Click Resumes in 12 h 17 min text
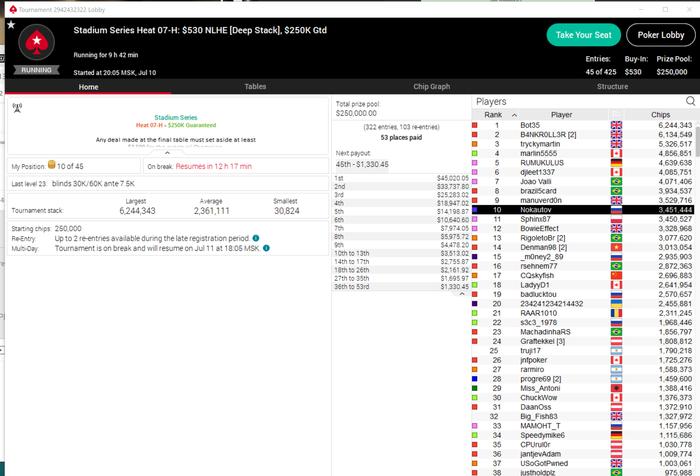 click(213, 166)
